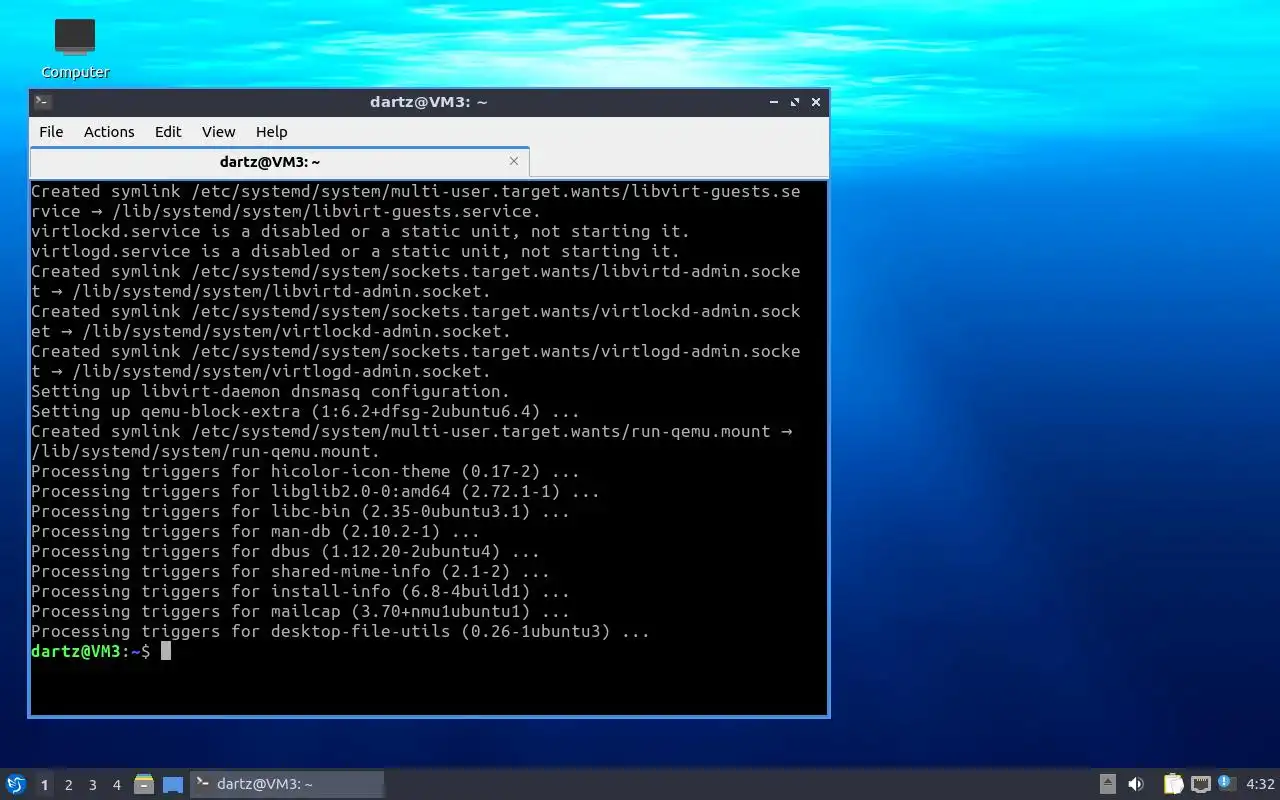
Task: Open the Edit menu in terminal
Action: point(168,132)
